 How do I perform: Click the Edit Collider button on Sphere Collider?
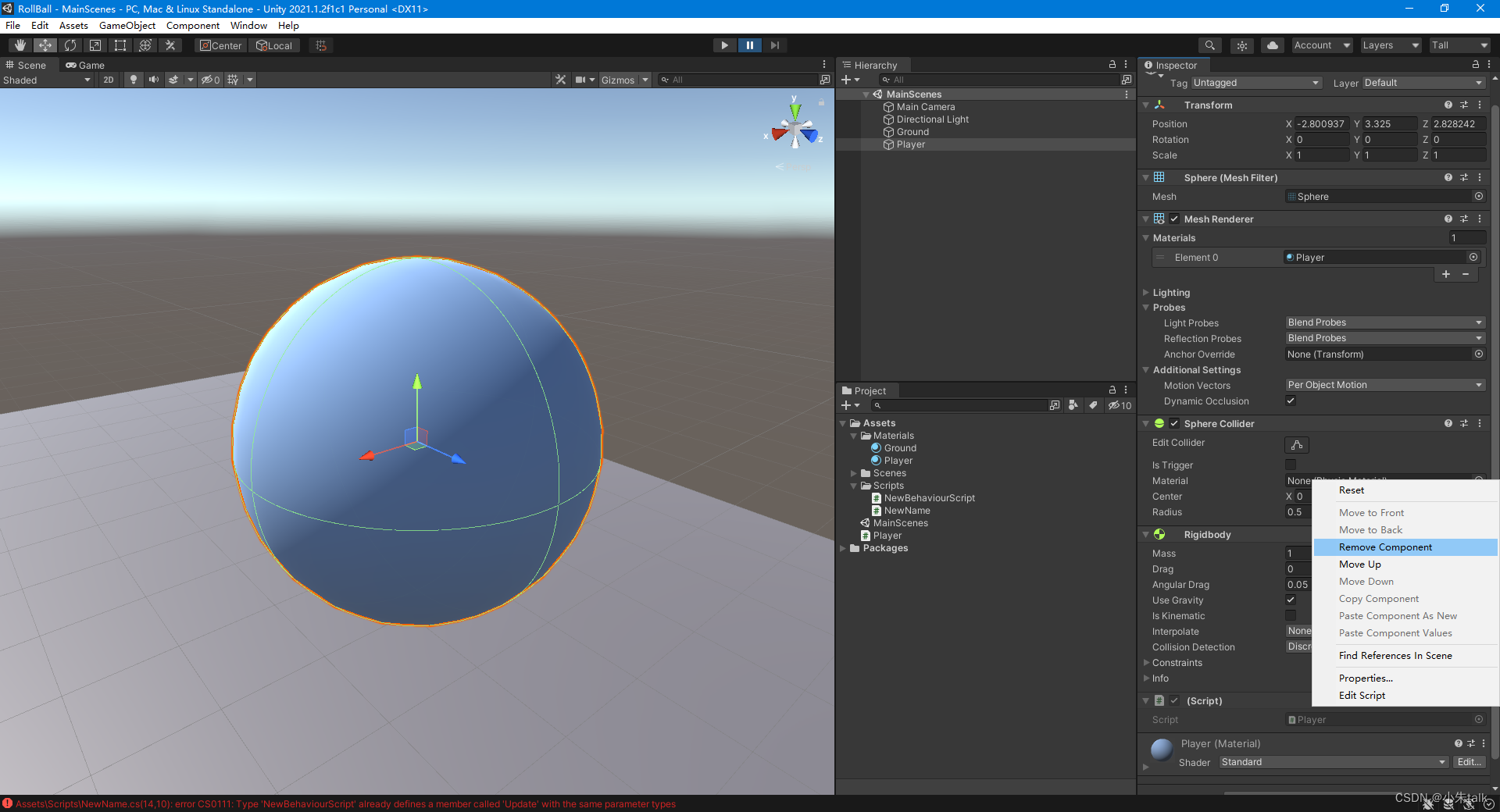pos(1296,444)
